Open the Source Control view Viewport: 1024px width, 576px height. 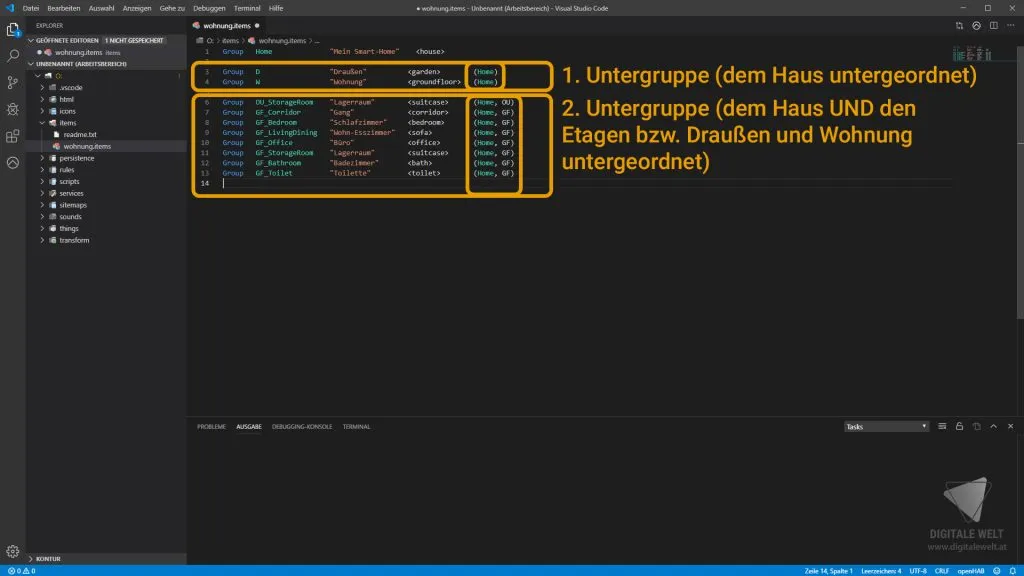pos(12,83)
